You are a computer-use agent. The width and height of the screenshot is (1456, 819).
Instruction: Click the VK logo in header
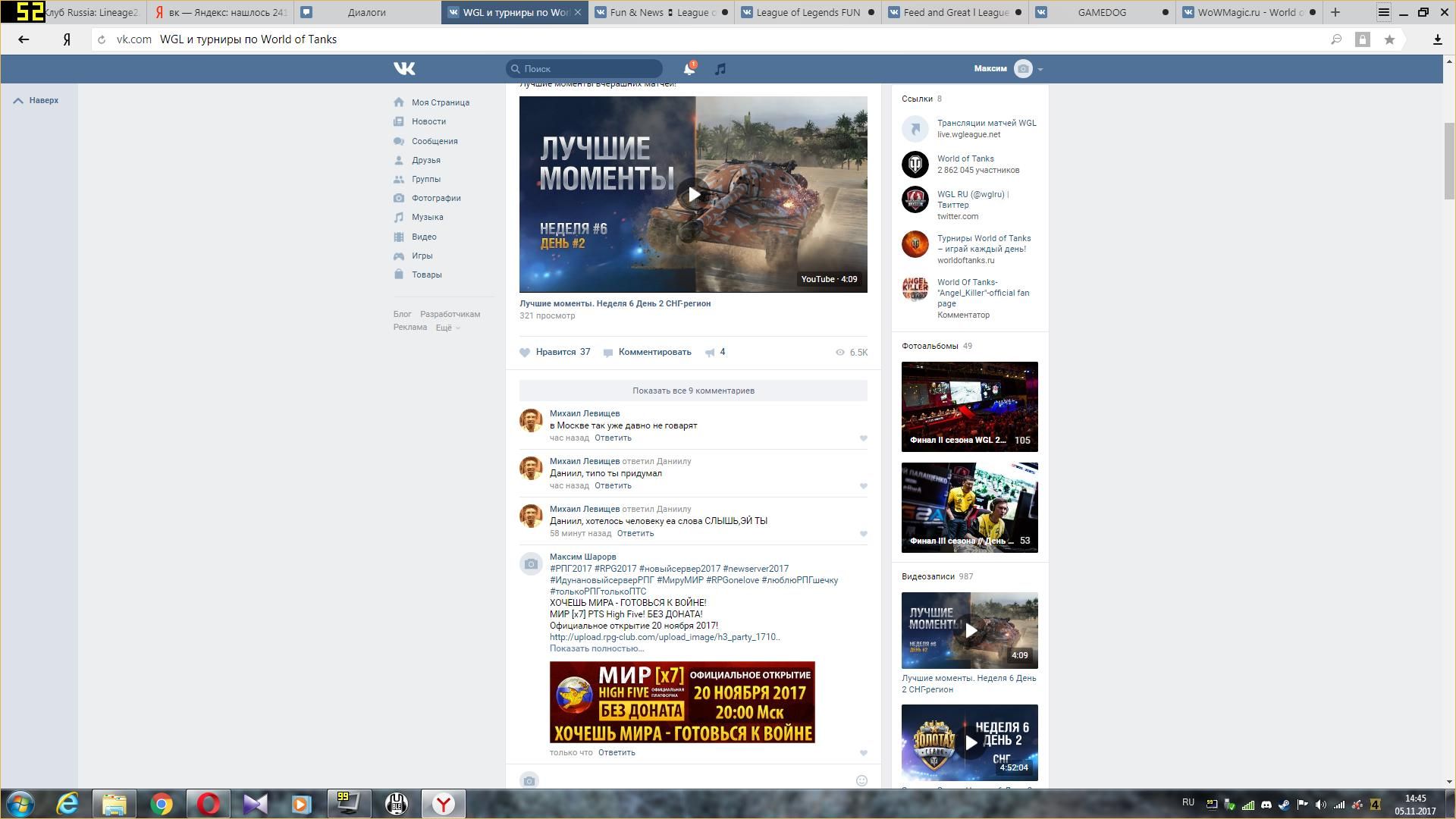404,69
